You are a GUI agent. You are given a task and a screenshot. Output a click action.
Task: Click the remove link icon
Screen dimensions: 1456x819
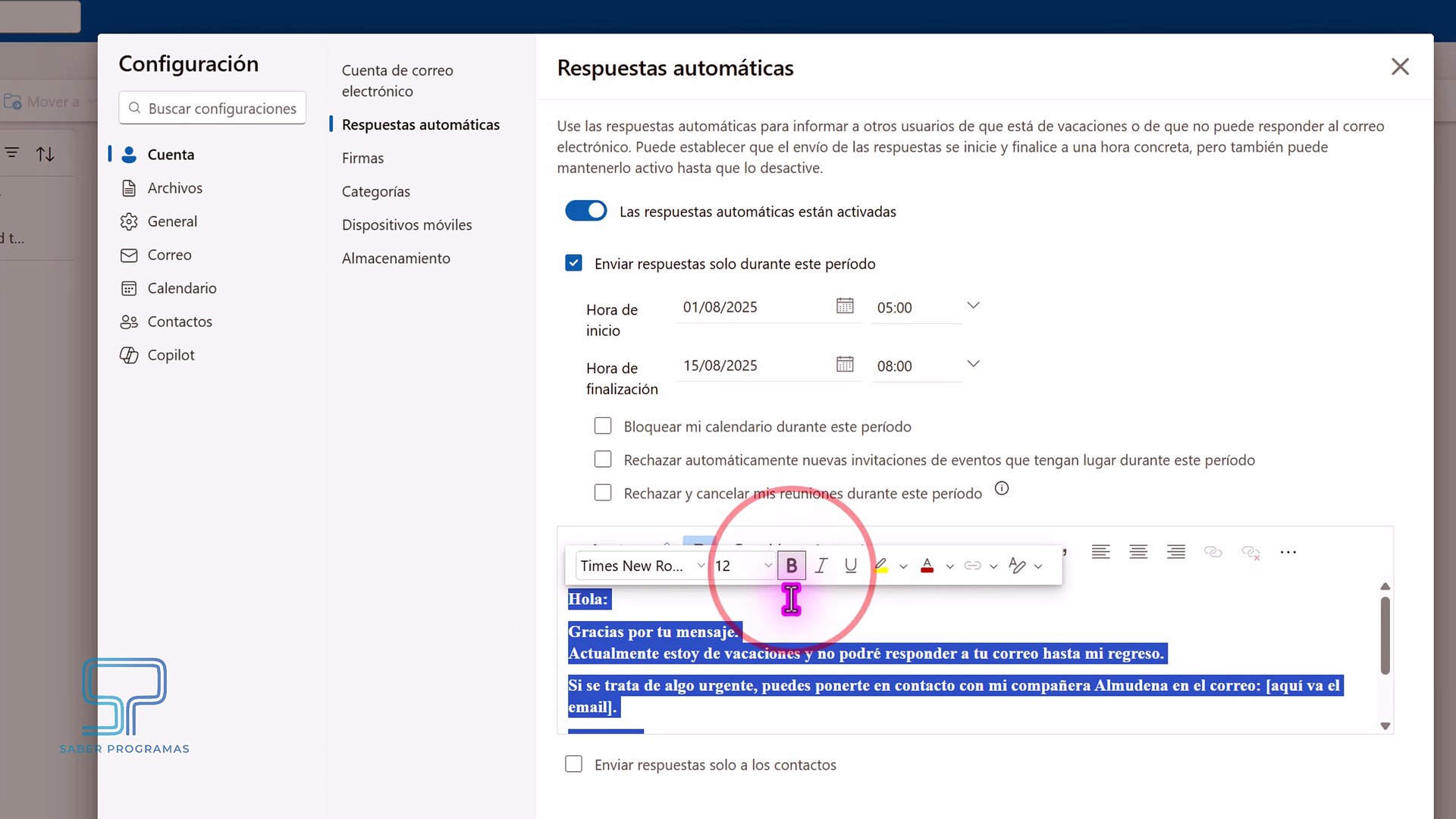point(1250,552)
